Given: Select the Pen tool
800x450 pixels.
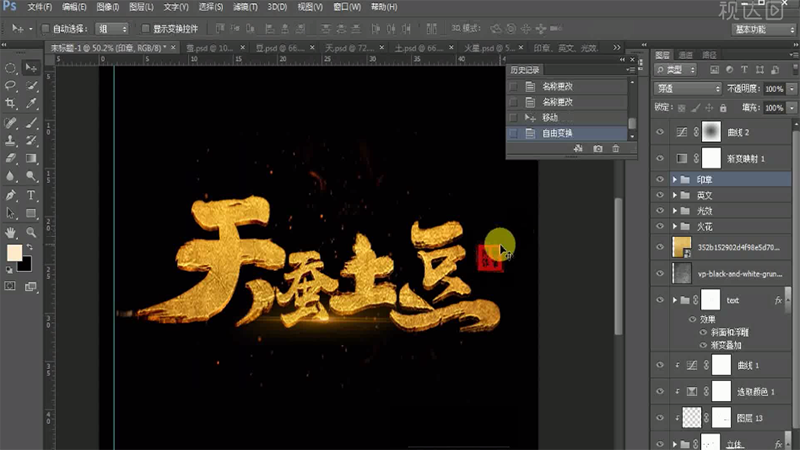Looking at the screenshot, I should click(x=10, y=195).
